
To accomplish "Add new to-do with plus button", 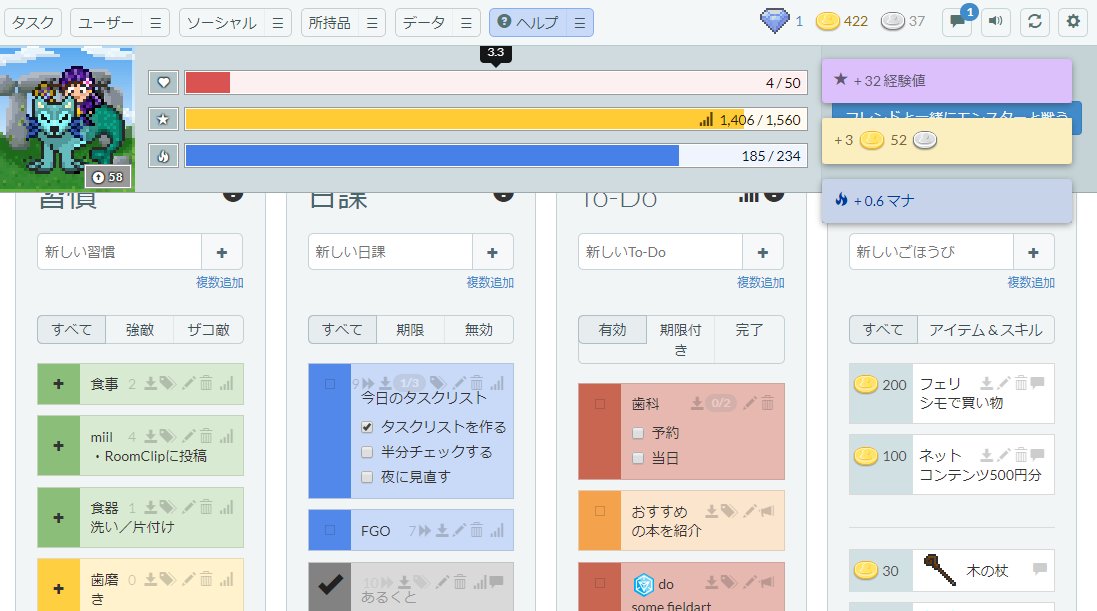I will [x=763, y=252].
